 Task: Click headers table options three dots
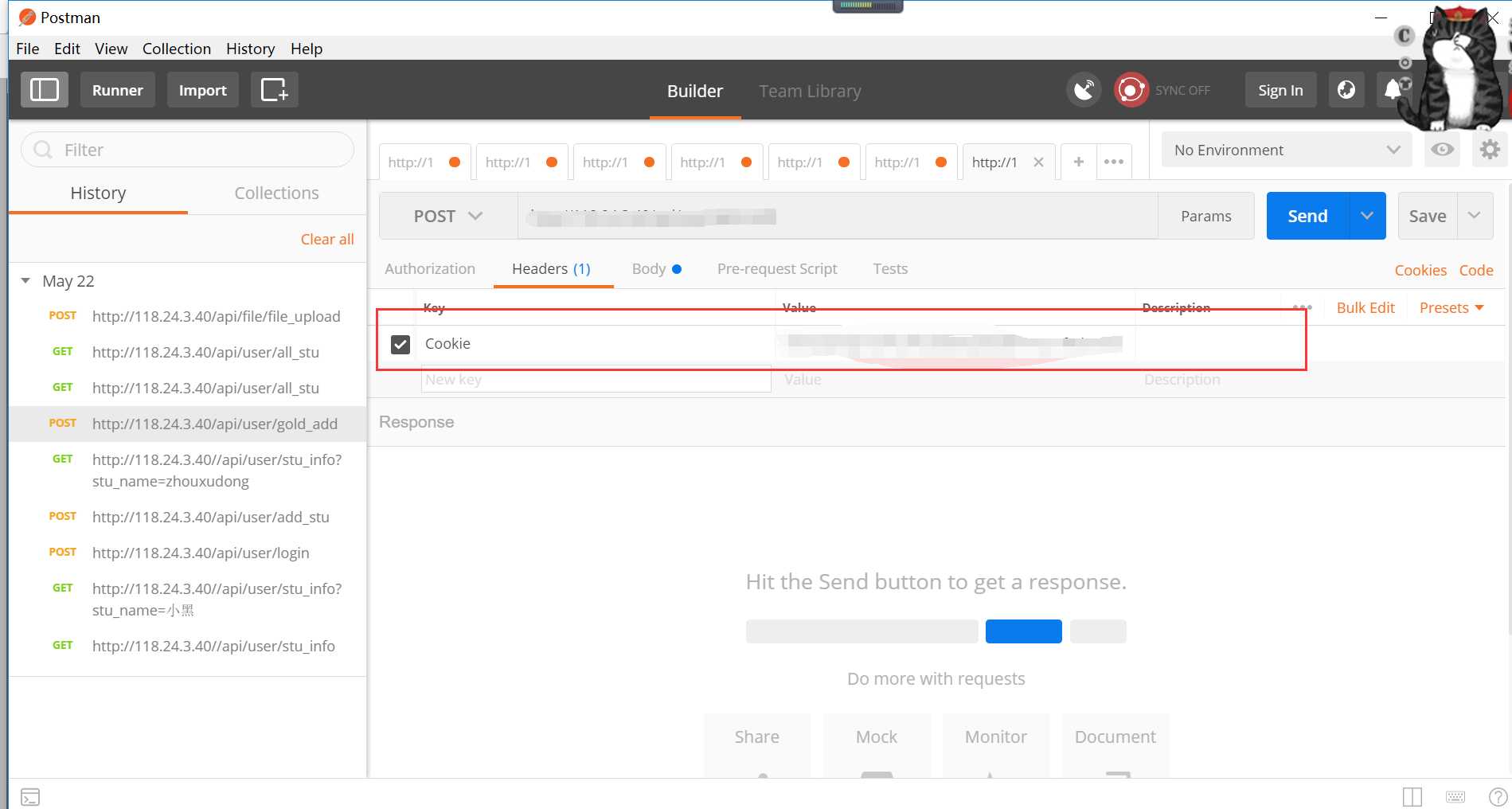pos(1303,307)
